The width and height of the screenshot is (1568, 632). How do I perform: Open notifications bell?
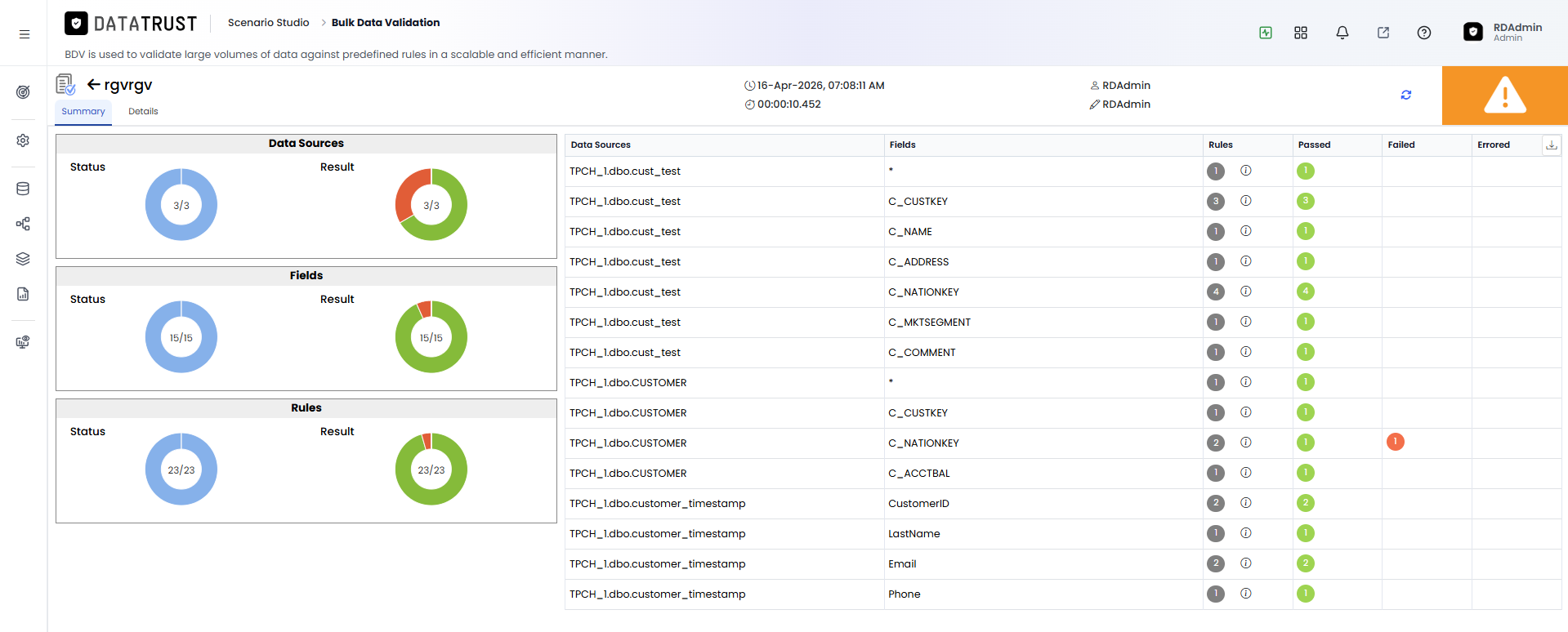click(x=1342, y=33)
